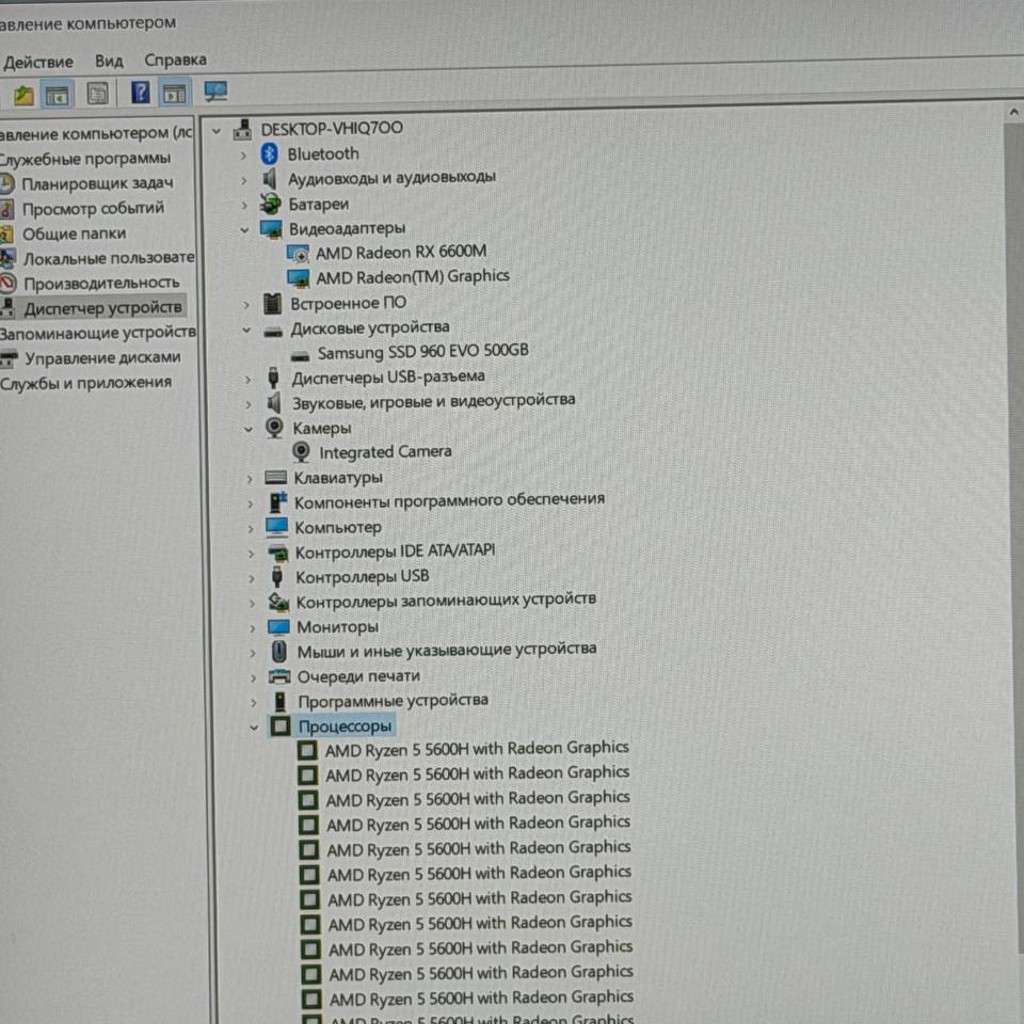Click the Очереди печати printer icon
The image size is (1024, 1024).
point(280,677)
